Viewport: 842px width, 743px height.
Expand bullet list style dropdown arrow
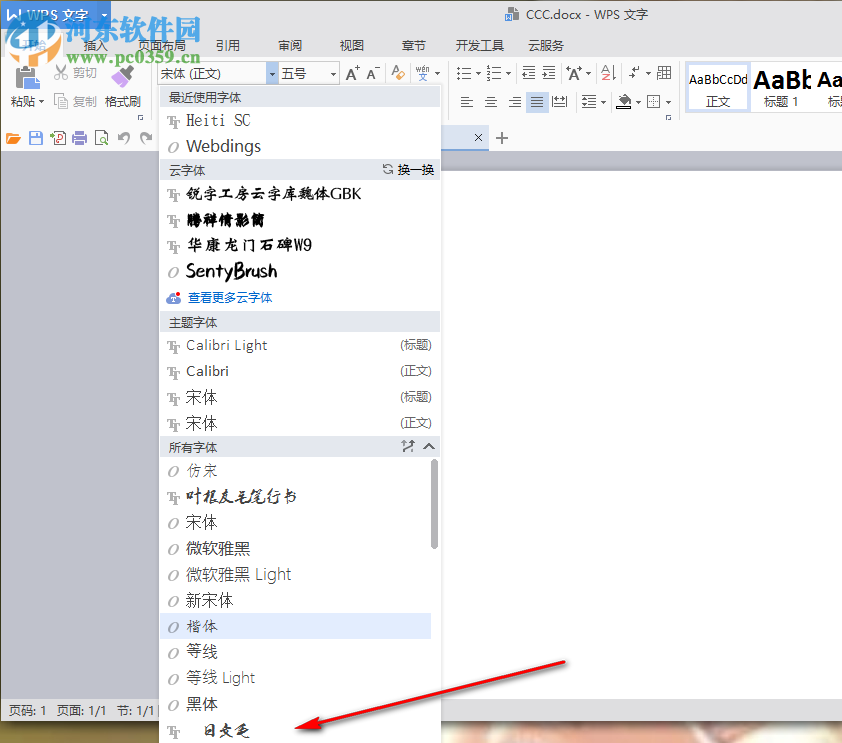click(478, 74)
